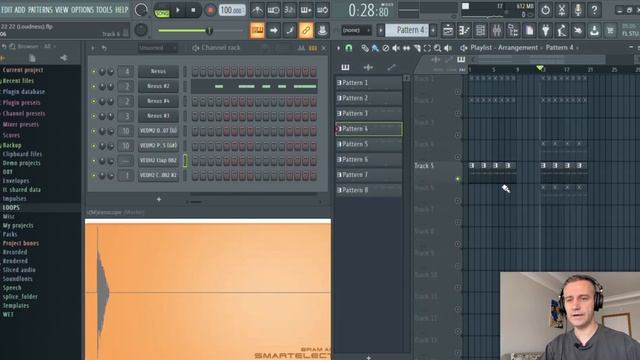
Task: Select the Paint brush tool in Playlist
Action: click(x=375, y=48)
